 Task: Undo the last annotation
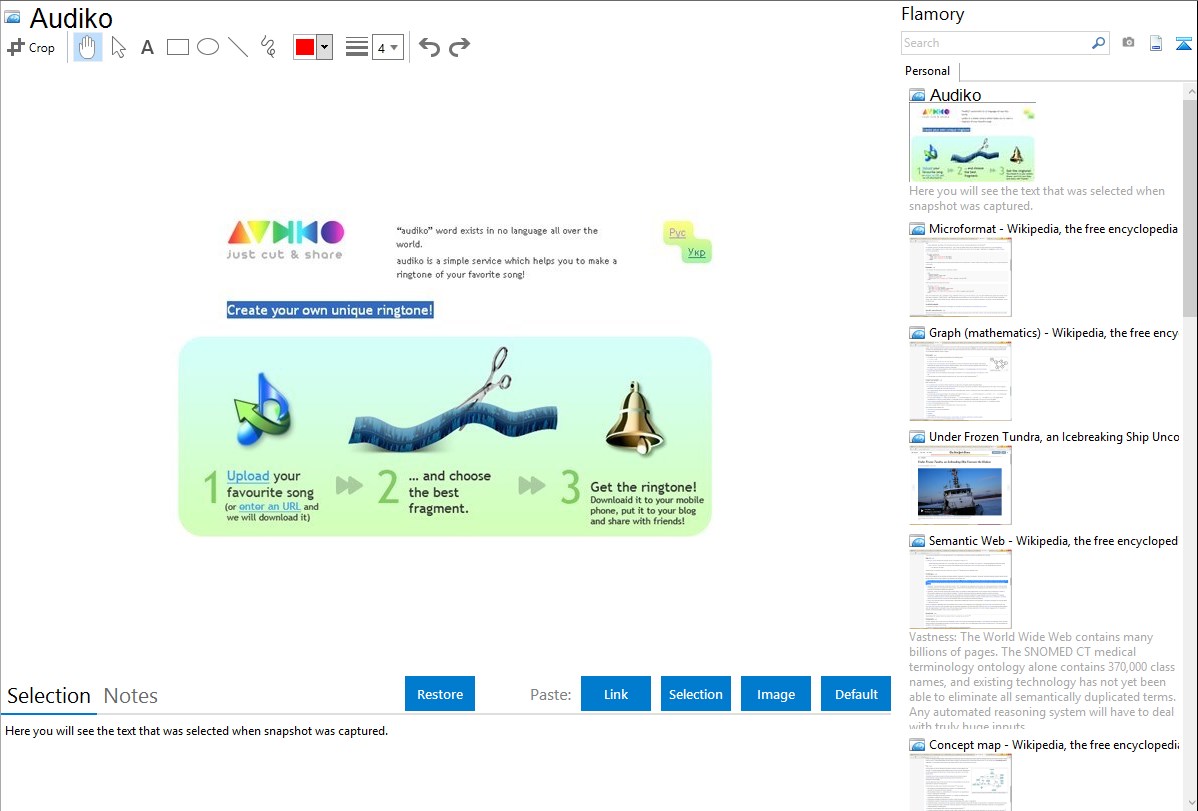click(x=429, y=47)
